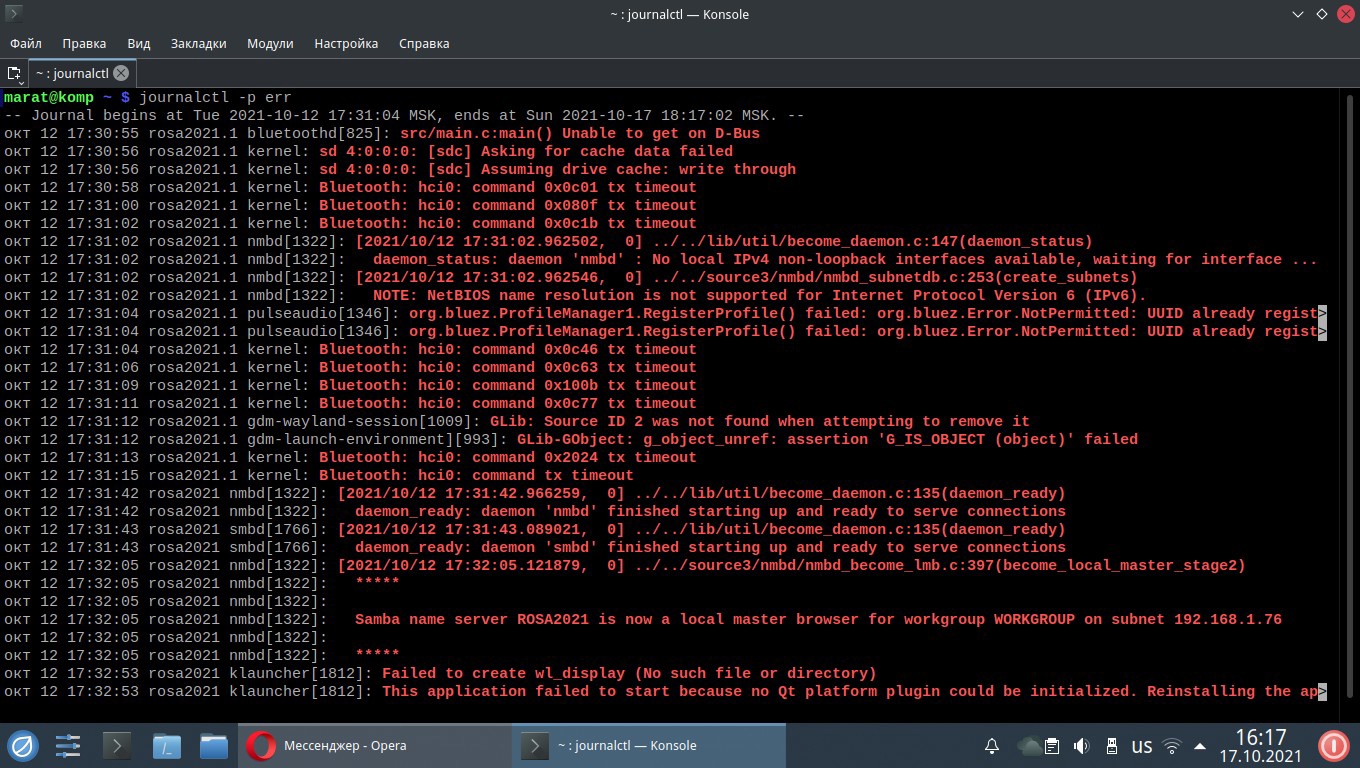Open the notifications bell in system tray

tap(992, 746)
